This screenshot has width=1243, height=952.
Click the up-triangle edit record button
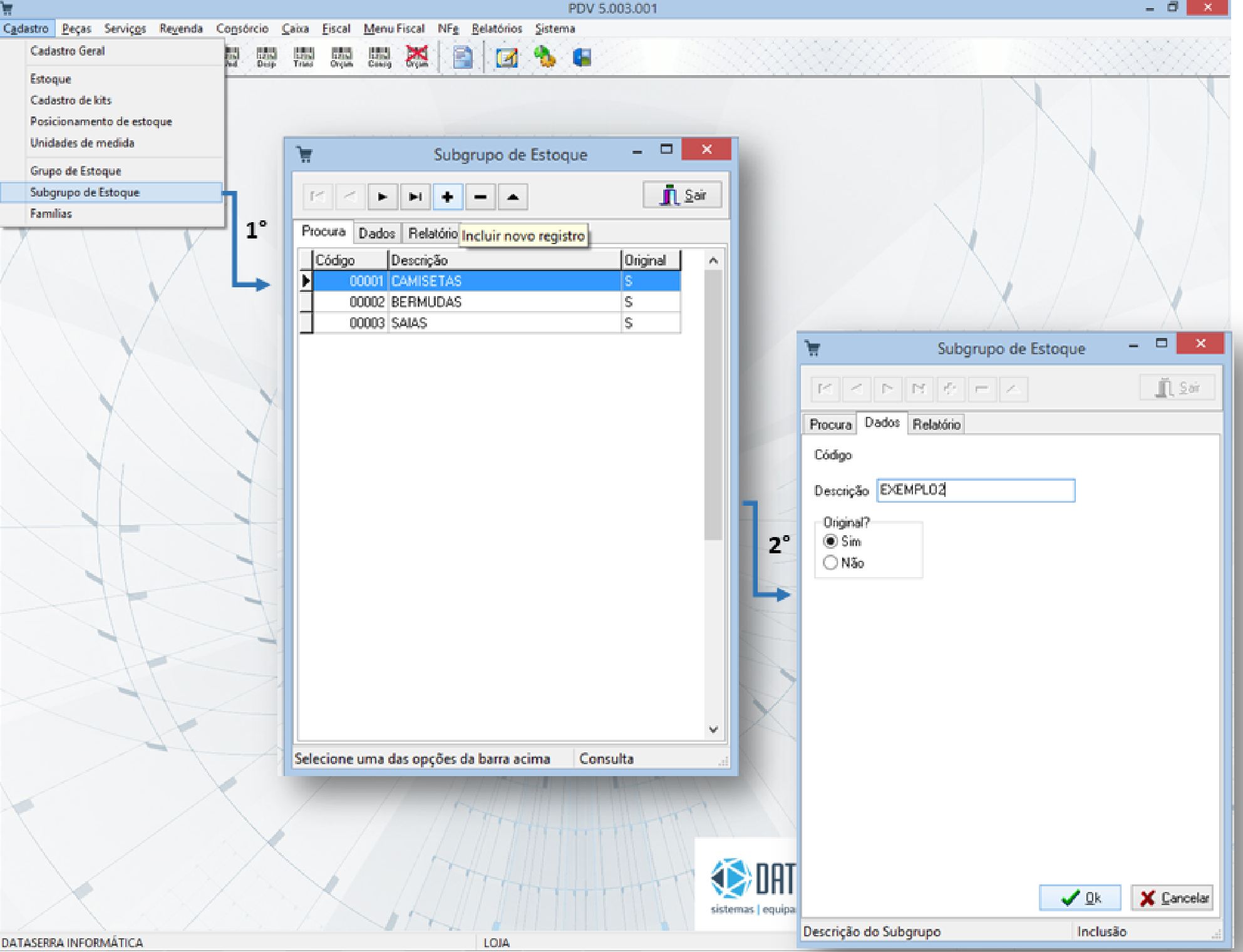click(513, 197)
